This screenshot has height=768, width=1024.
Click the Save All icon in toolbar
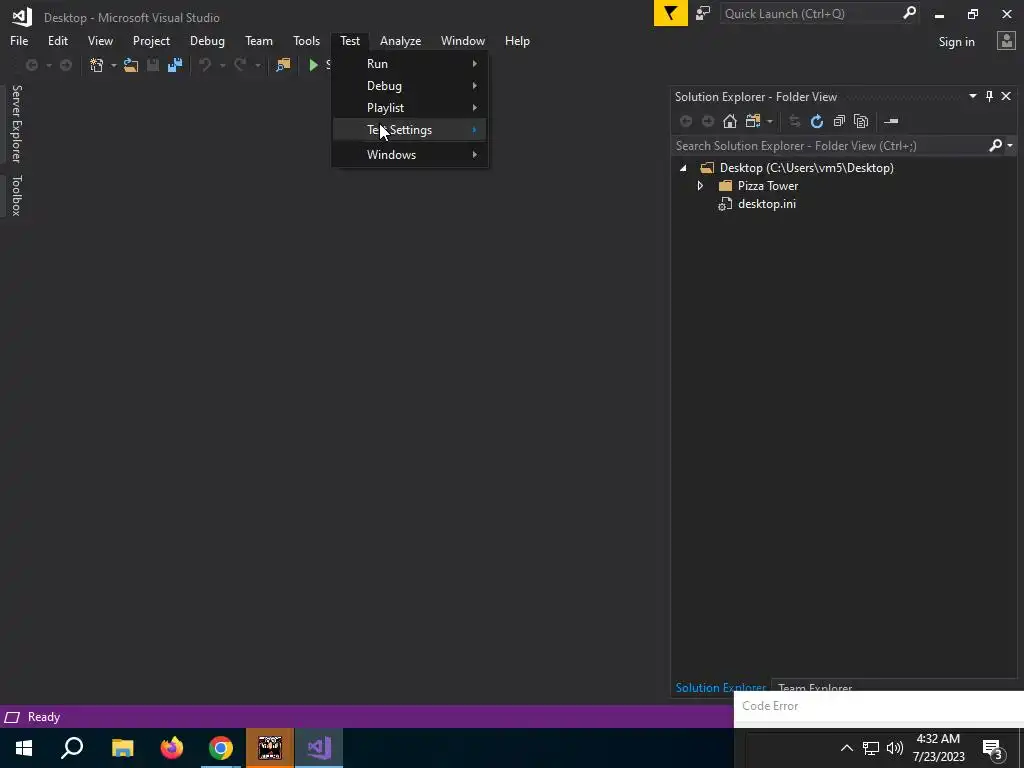click(x=174, y=65)
